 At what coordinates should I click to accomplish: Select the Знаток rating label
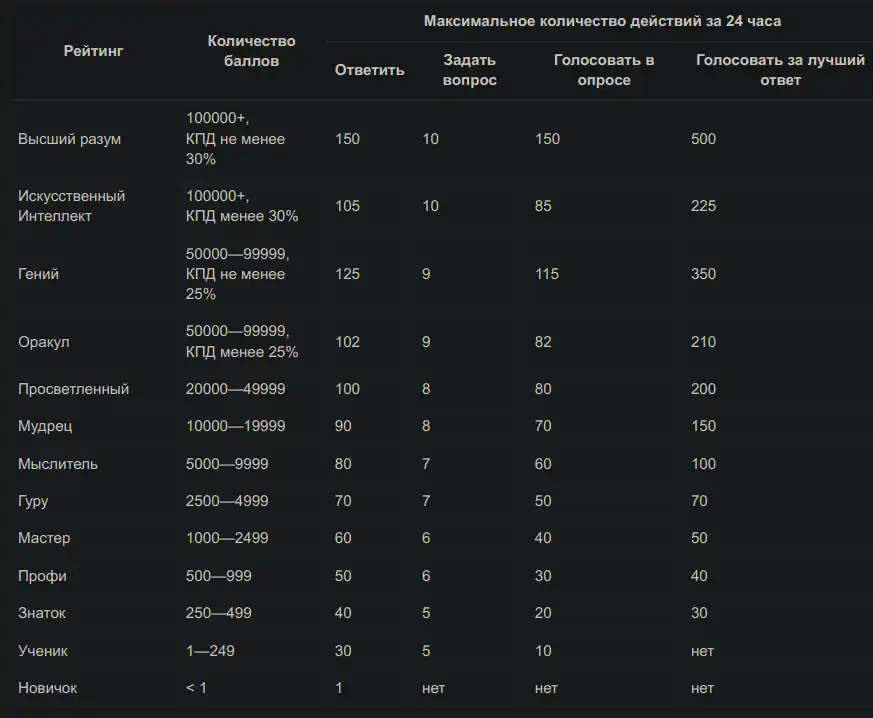pyautogui.click(x=42, y=613)
